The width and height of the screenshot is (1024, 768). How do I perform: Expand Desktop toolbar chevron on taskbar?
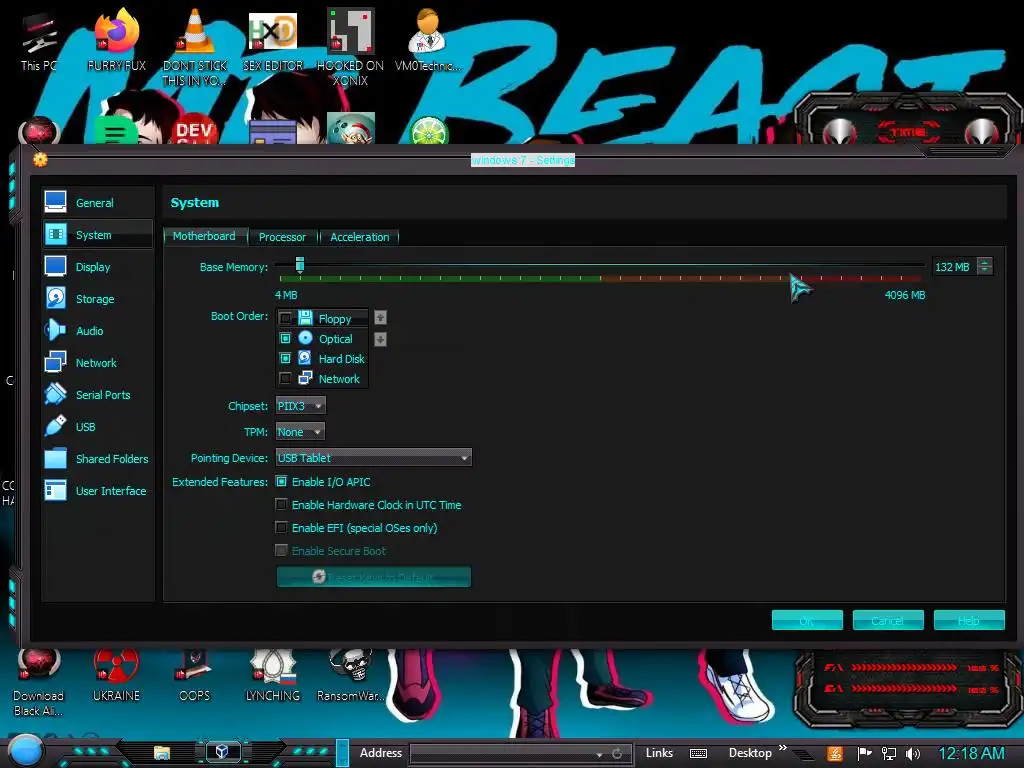point(782,748)
